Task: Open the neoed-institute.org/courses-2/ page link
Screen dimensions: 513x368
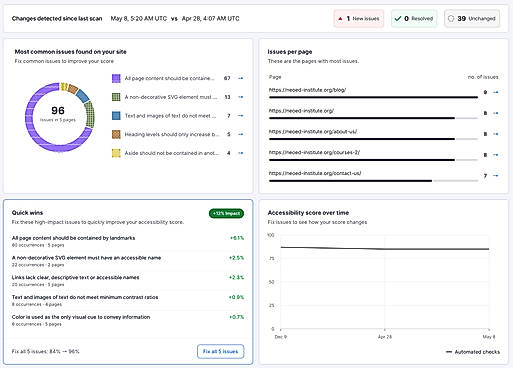Action: coord(314,152)
